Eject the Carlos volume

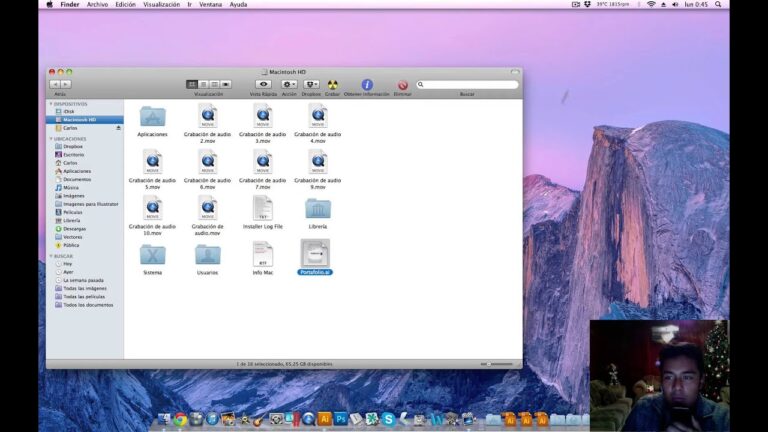[118, 128]
